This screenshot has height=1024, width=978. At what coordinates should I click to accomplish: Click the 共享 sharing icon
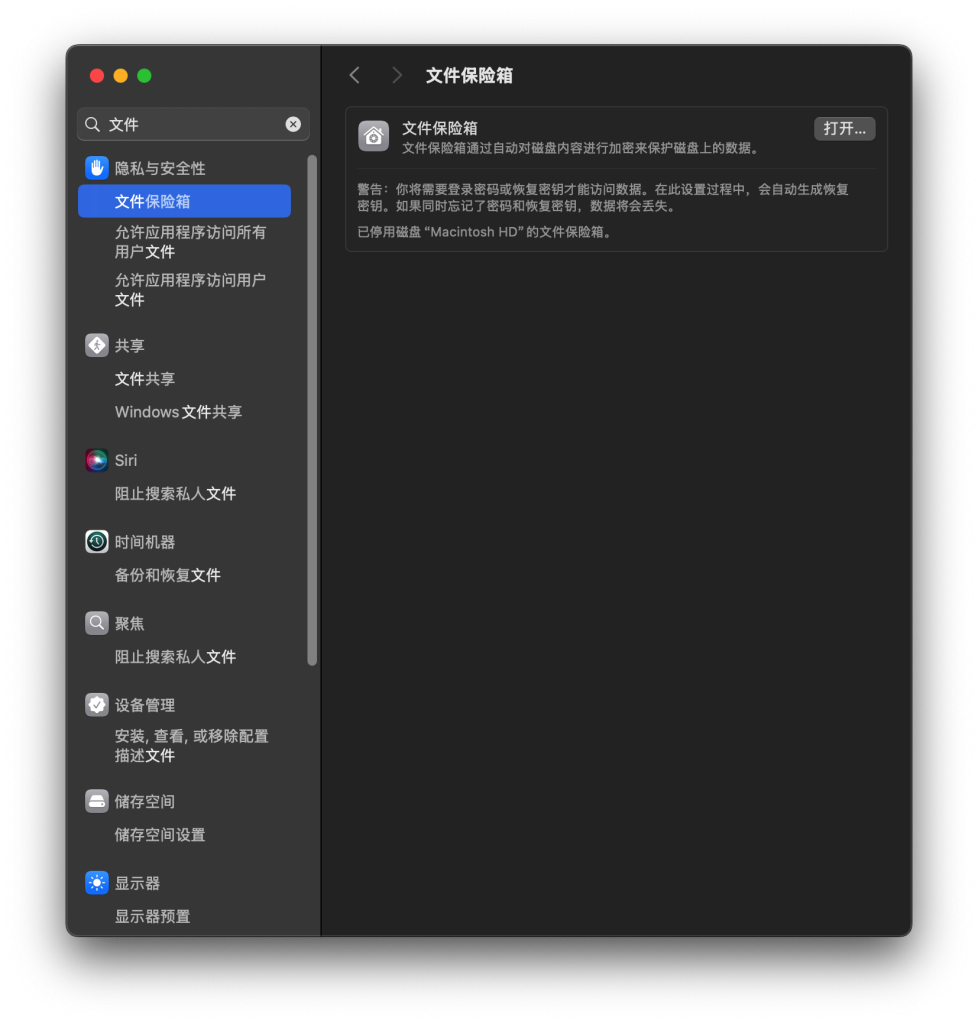[x=97, y=345]
